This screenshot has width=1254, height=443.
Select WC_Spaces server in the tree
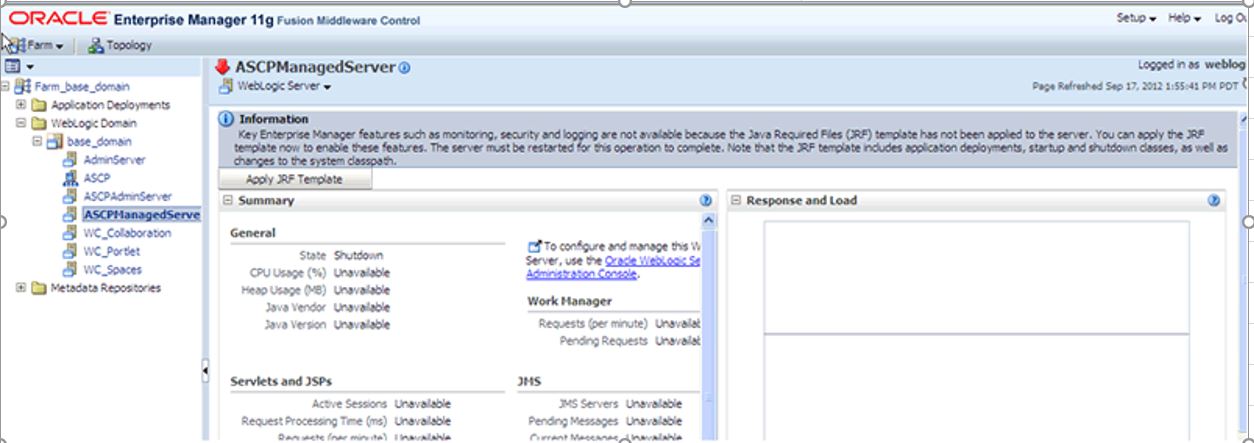tap(112, 269)
